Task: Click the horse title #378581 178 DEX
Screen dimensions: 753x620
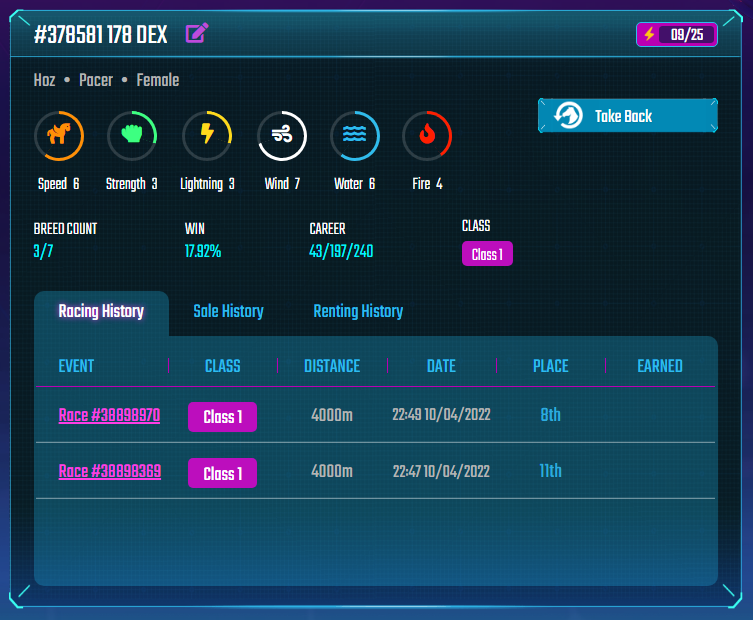Action: click(100, 35)
